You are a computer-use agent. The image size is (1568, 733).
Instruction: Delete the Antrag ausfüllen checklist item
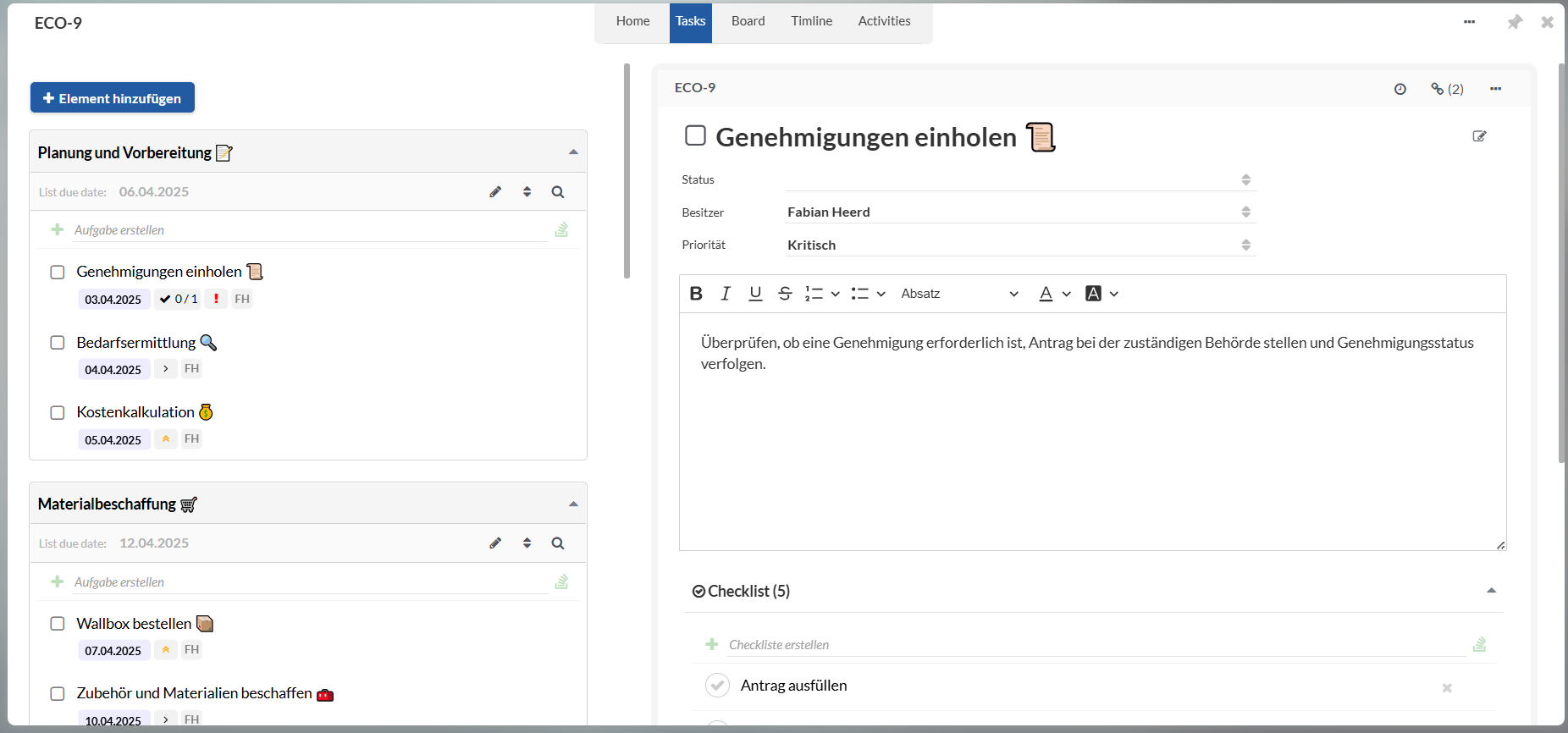click(x=1447, y=687)
